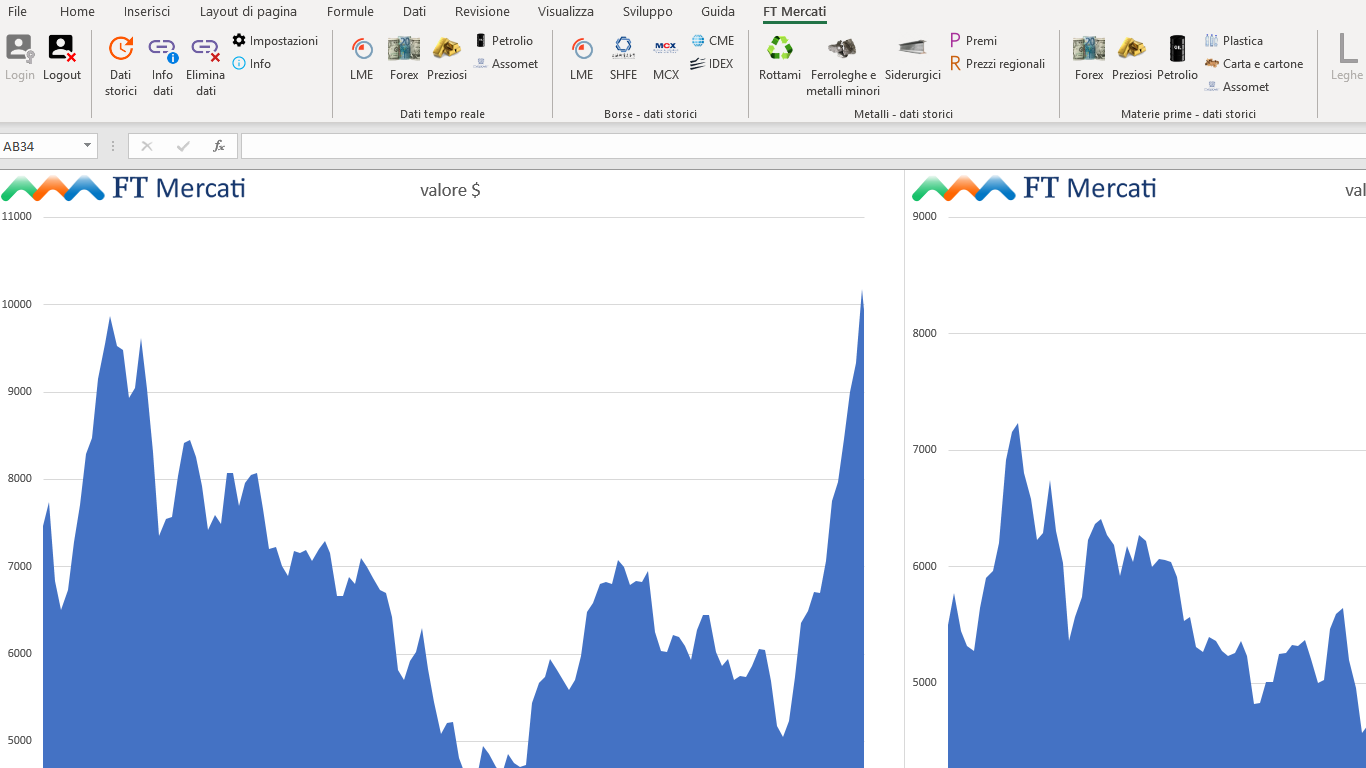Open real-time Forex data
This screenshot has width=1366, height=768.
pyautogui.click(x=404, y=58)
